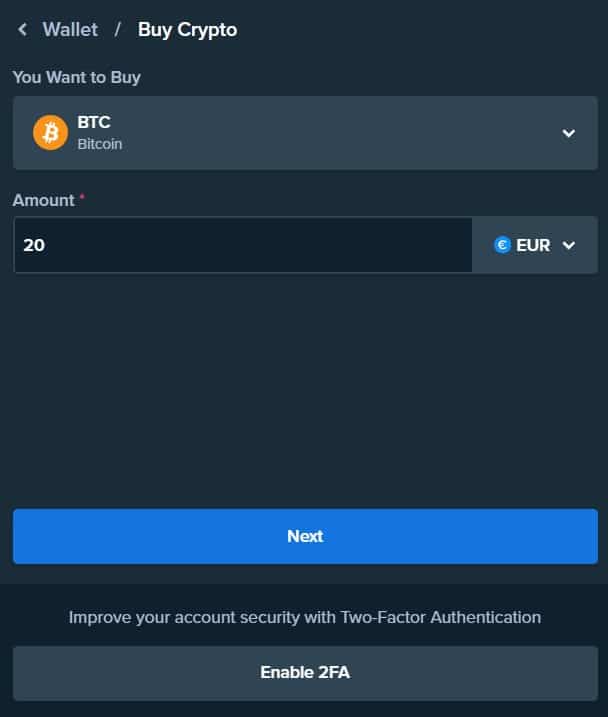Click the orange Bitcoin logo icon
The image size is (608, 717).
pyautogui.click(x=50, y=132)
